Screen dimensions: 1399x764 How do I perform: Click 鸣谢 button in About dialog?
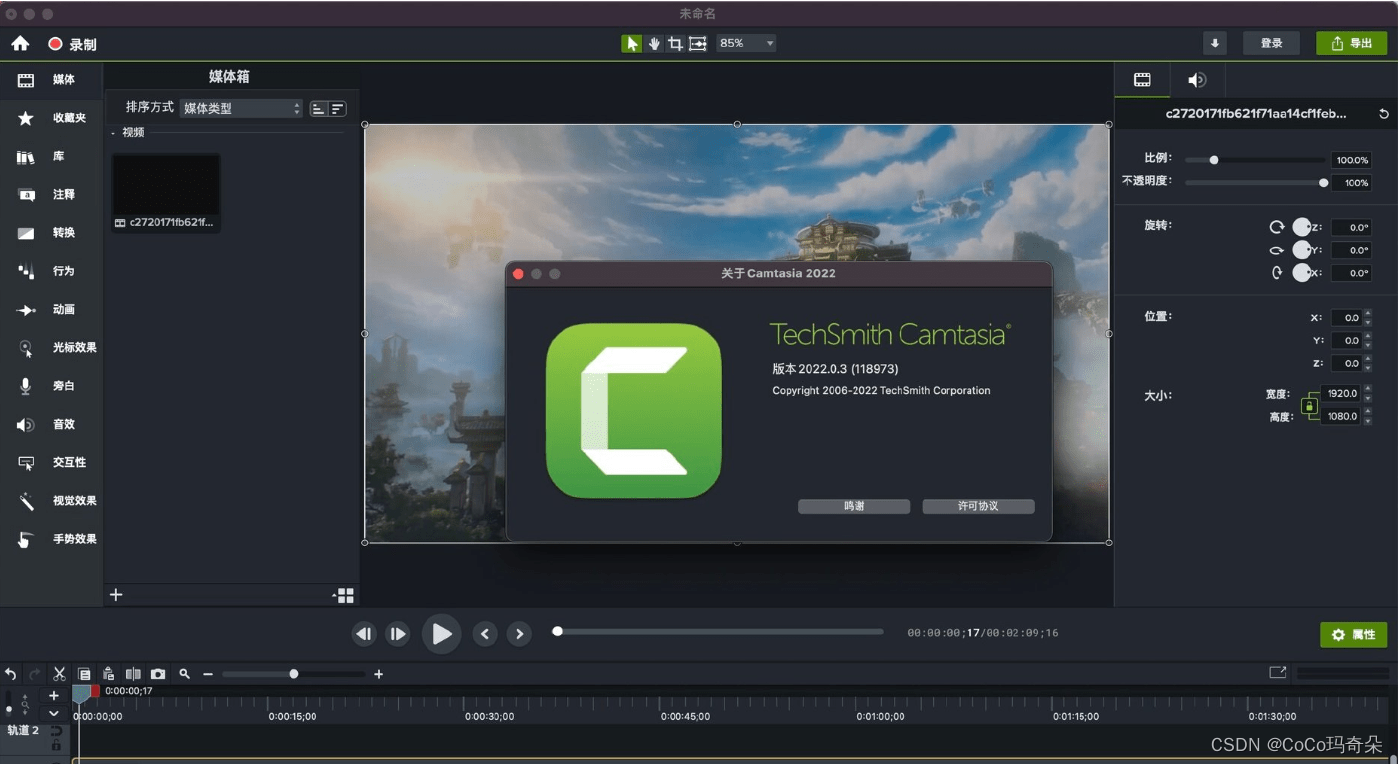tap(854, 506)
